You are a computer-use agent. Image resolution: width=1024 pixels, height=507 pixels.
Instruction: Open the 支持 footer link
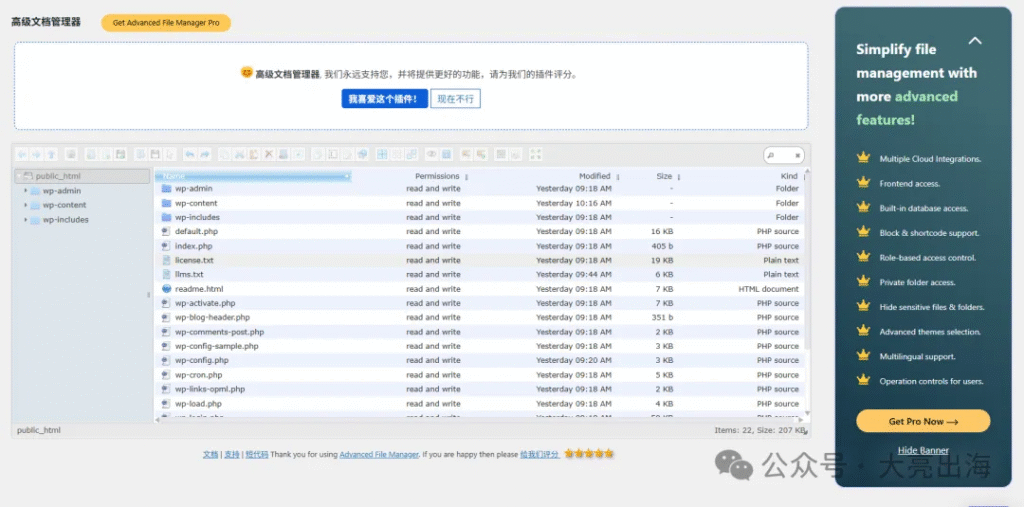[232, 454]
